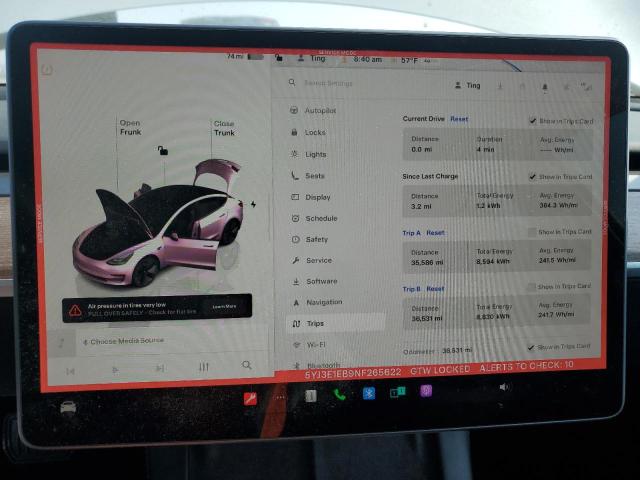640x480 pixels.
Task: Reset the Trip A counter
Action: (435, 233)
